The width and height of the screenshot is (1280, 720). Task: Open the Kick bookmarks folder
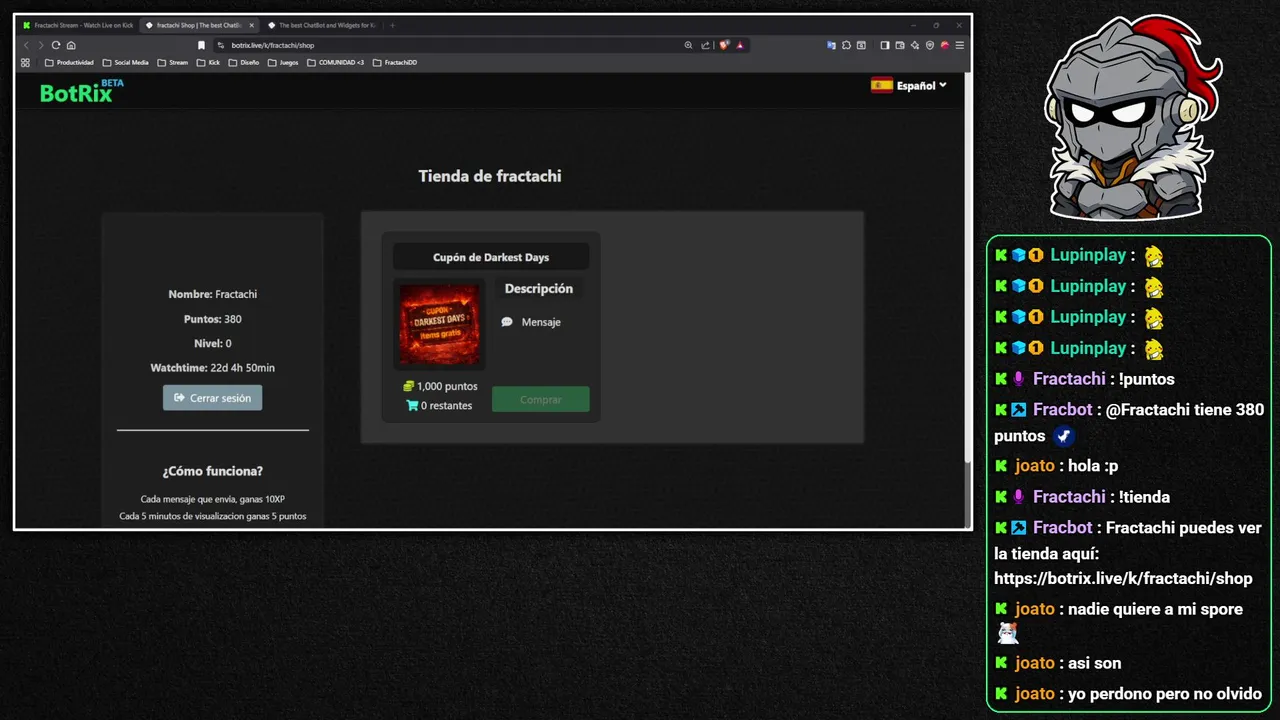pos(208,62)
